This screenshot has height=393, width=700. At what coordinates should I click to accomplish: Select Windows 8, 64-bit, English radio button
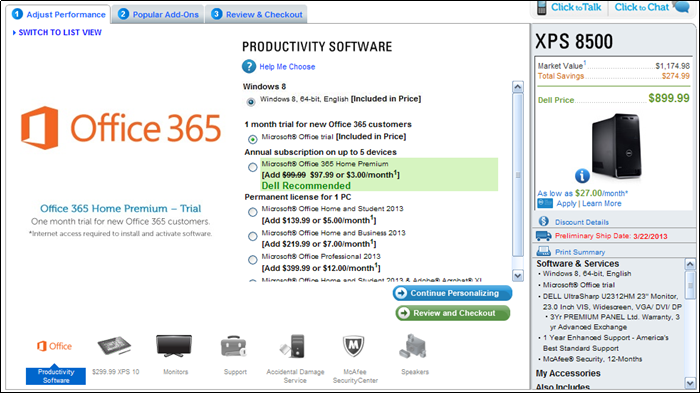[x=251, y=102]
